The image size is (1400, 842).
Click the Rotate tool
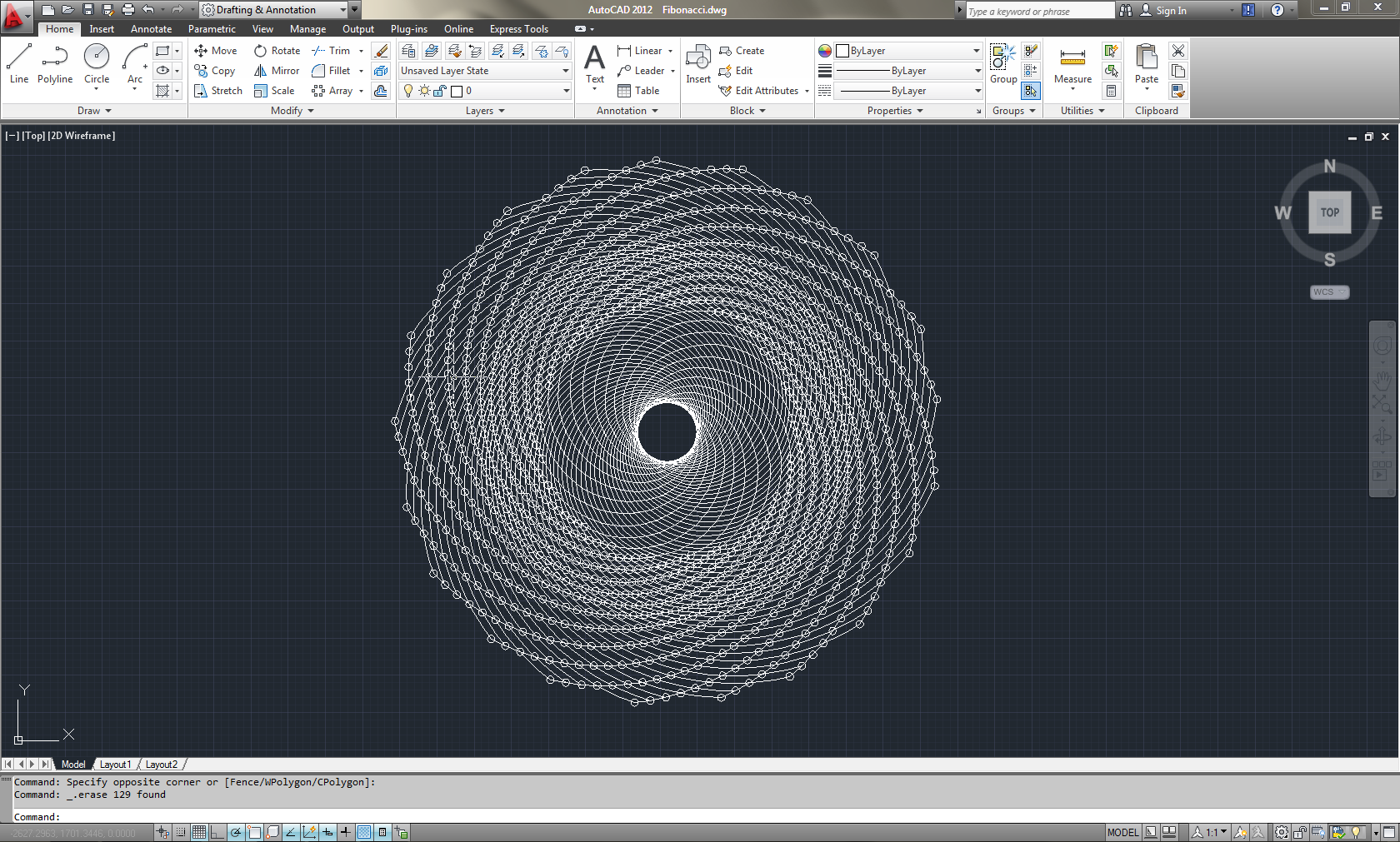(x=277, y=51)
